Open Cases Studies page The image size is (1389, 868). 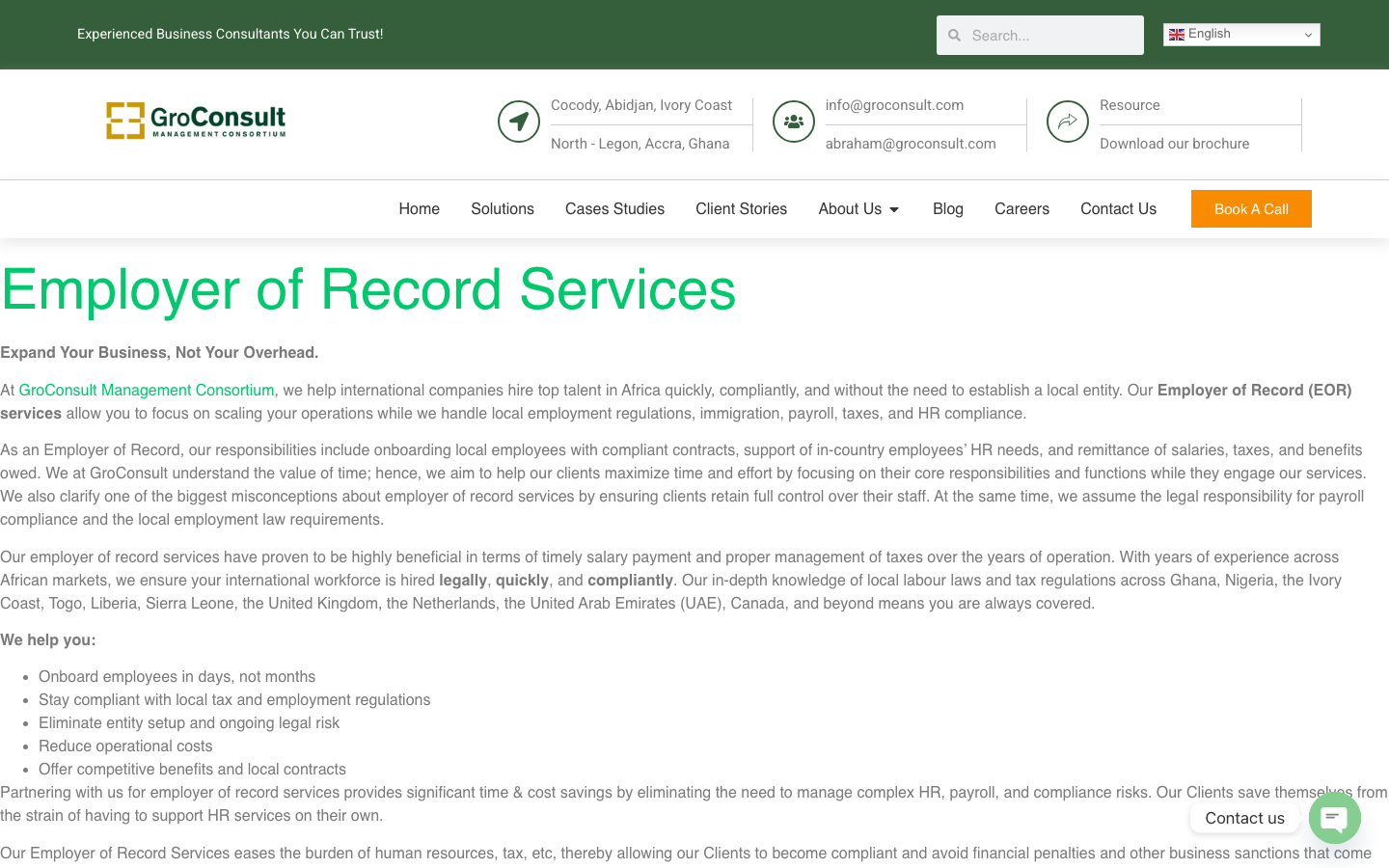click(x=614, y=208)
